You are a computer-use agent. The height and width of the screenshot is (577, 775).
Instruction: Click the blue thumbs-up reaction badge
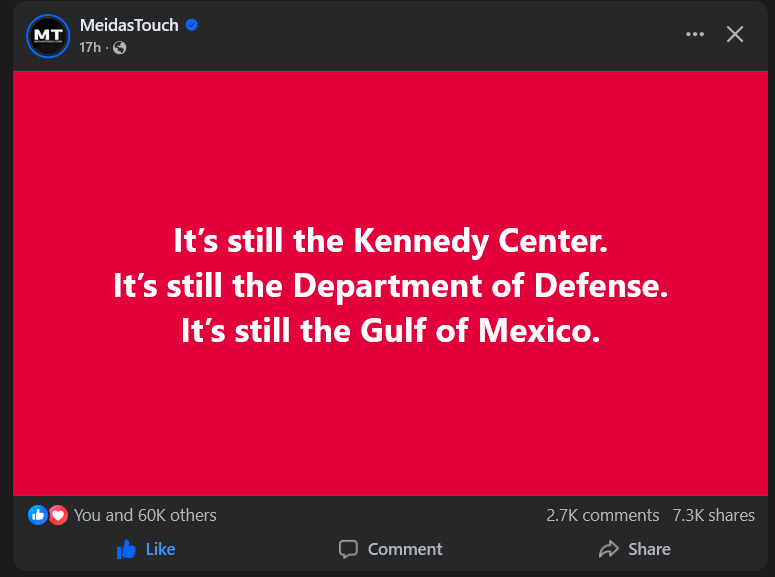38,515
